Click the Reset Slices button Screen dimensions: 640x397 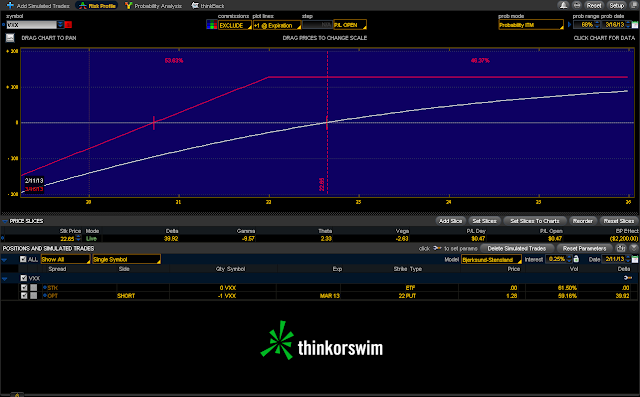tap(619, 221)
